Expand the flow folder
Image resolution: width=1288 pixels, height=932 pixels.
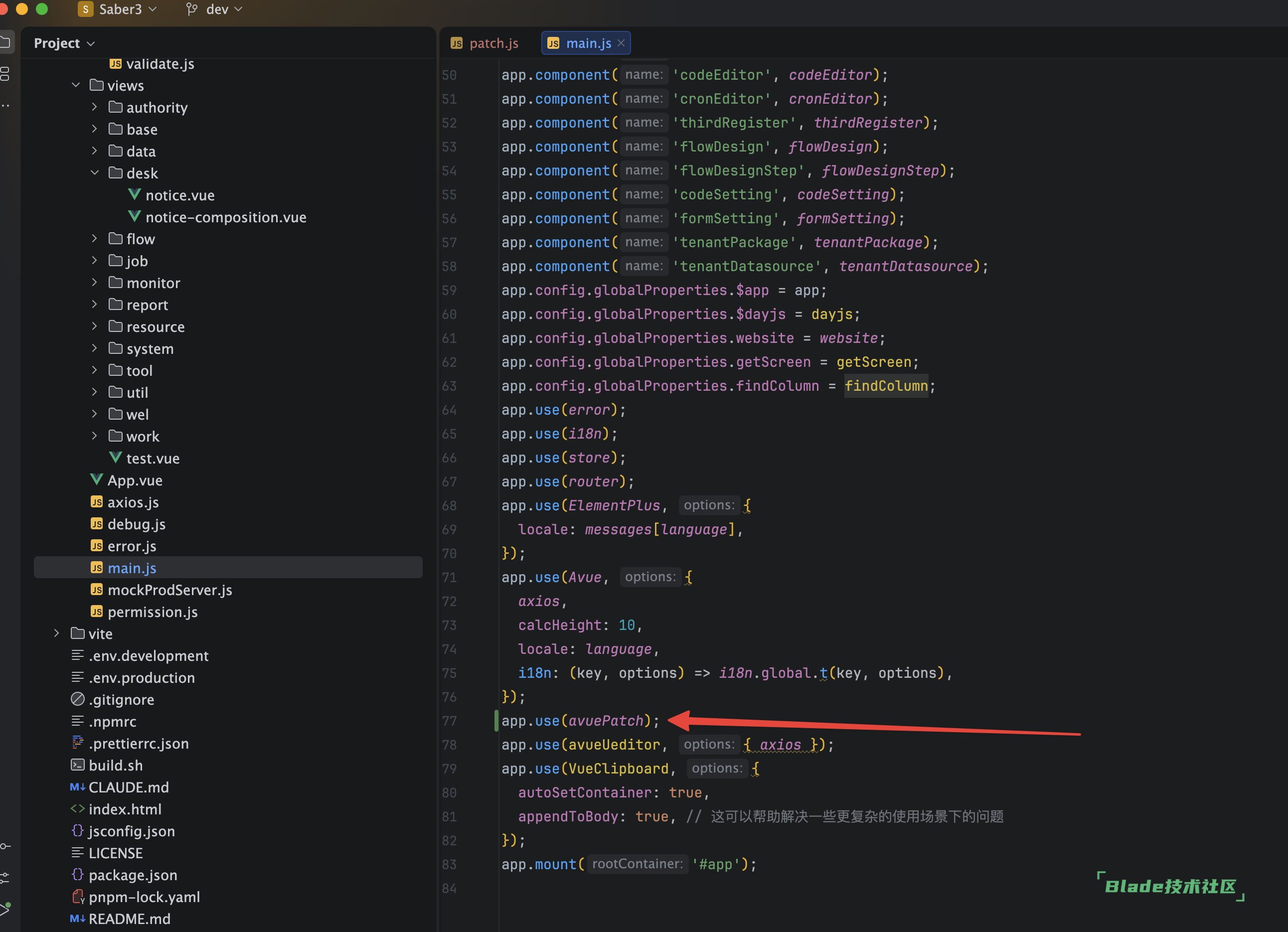[94, 239]
